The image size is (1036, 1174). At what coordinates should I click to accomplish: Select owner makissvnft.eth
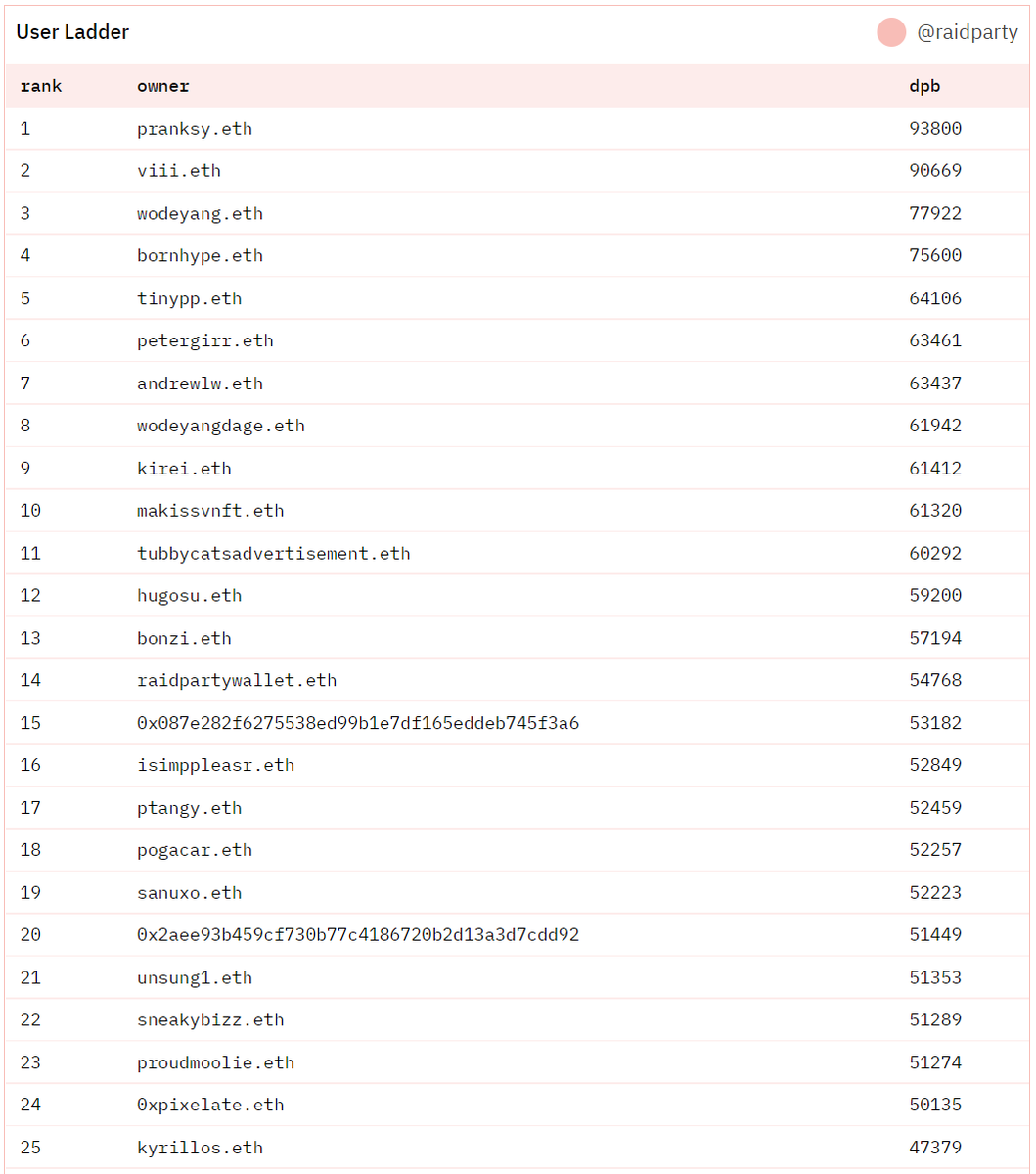pos(210,511)
